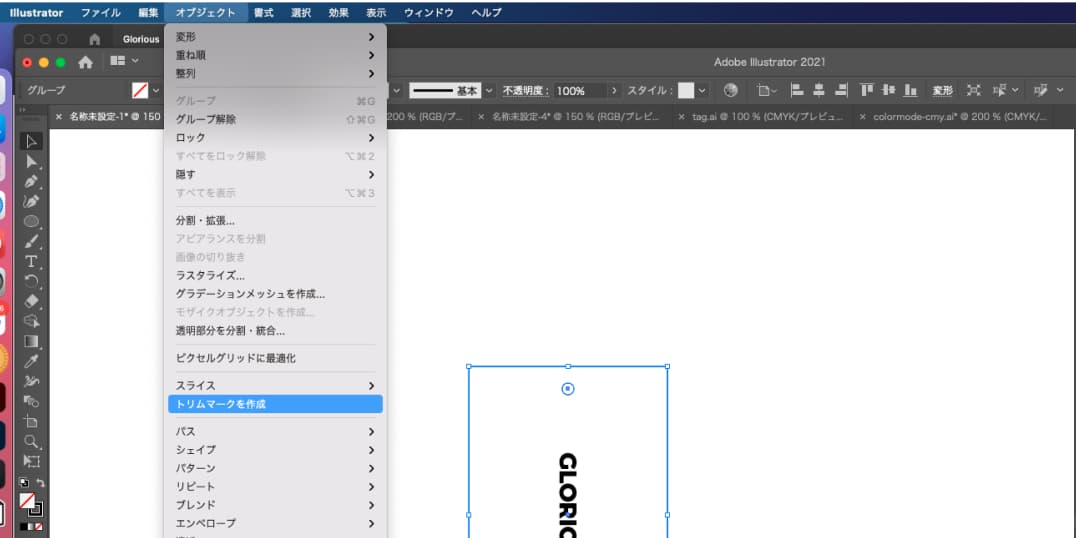
Task: Switch to the 名称未設定-4 document tab
Action: click(570, 117)
